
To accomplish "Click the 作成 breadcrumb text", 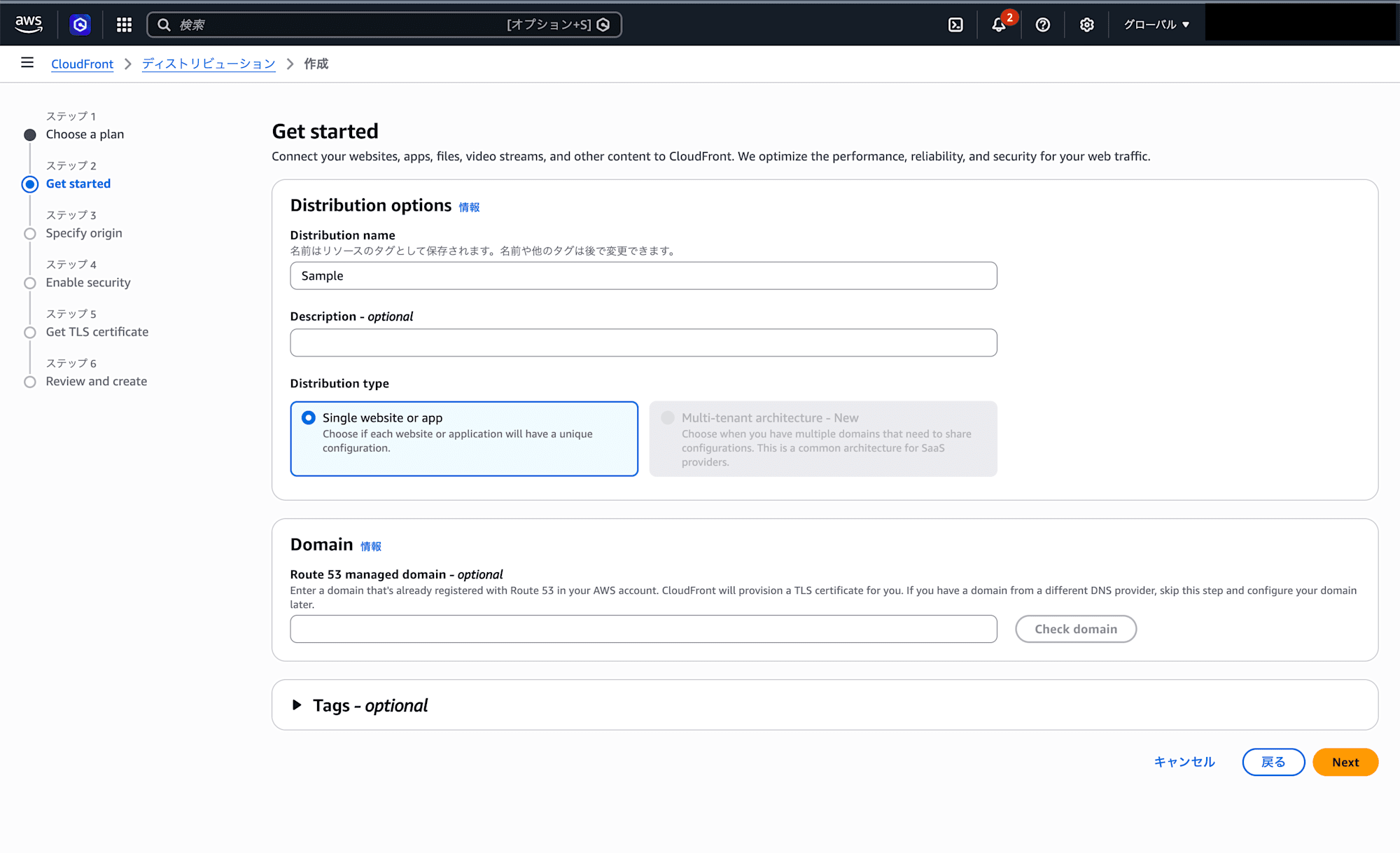I will tap(316, 64).
